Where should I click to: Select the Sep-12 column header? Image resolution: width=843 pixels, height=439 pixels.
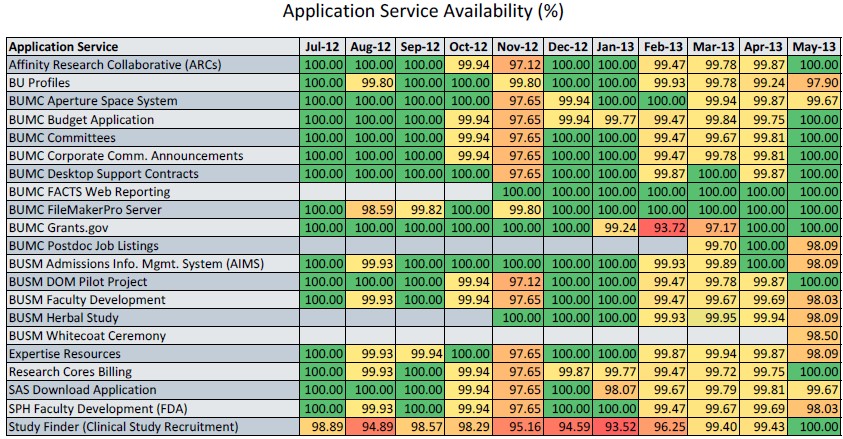point(420,47)
